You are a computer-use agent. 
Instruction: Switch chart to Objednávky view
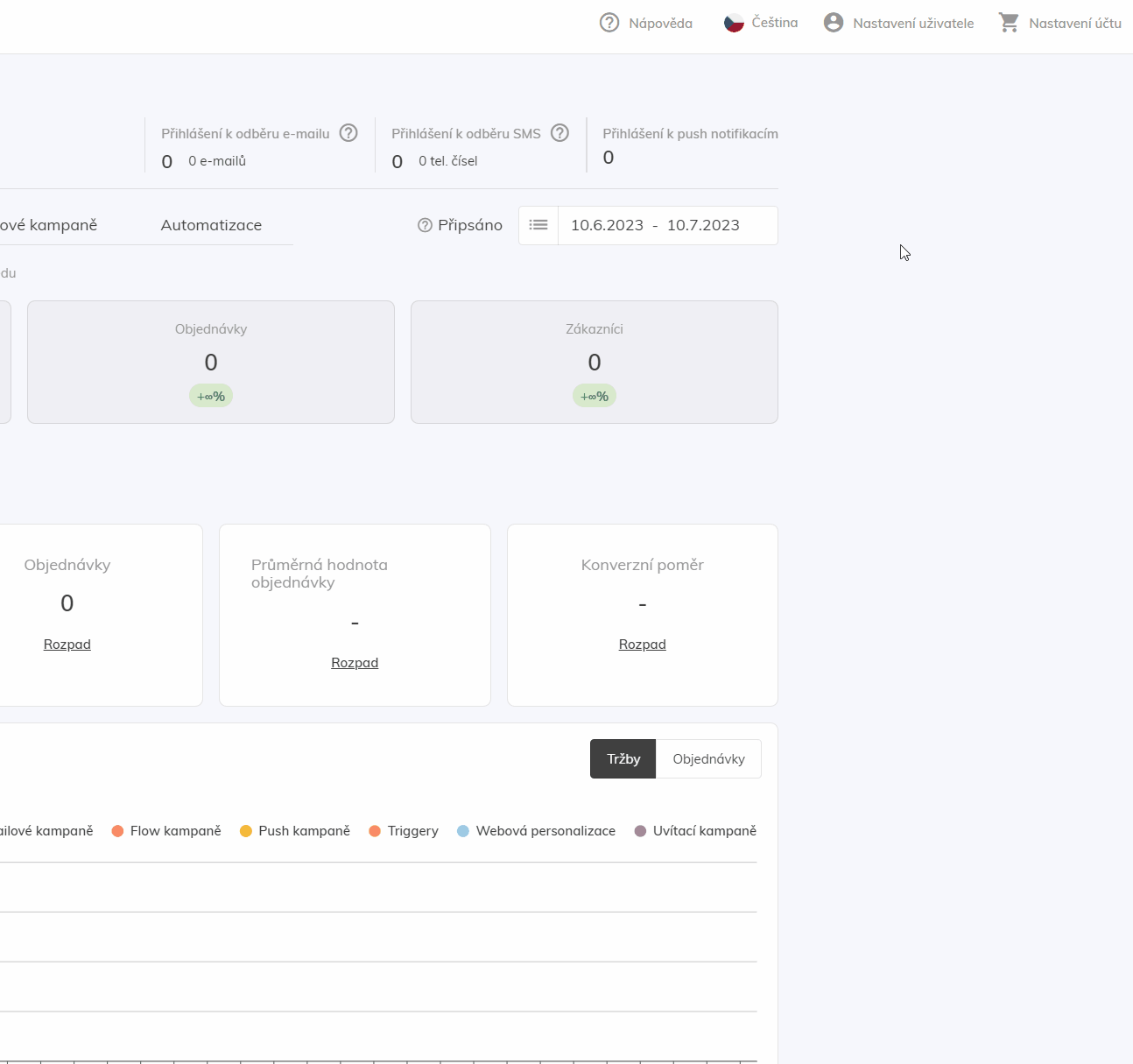(x=708, y=759)
